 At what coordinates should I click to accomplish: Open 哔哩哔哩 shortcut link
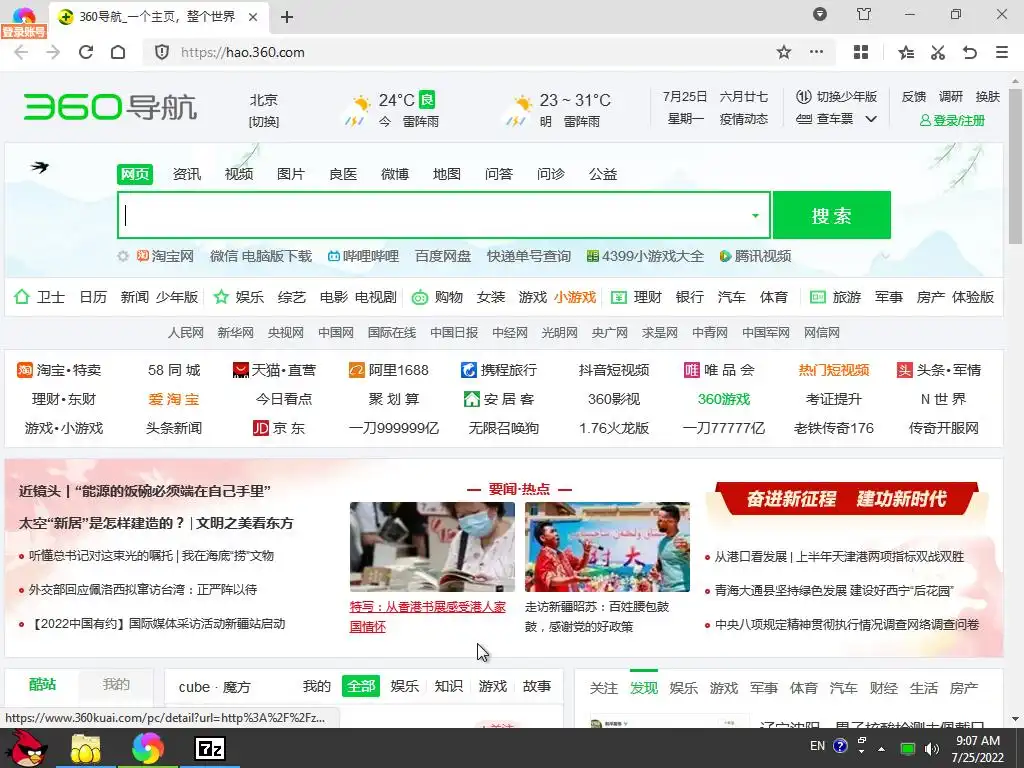(x=363, y=256)
